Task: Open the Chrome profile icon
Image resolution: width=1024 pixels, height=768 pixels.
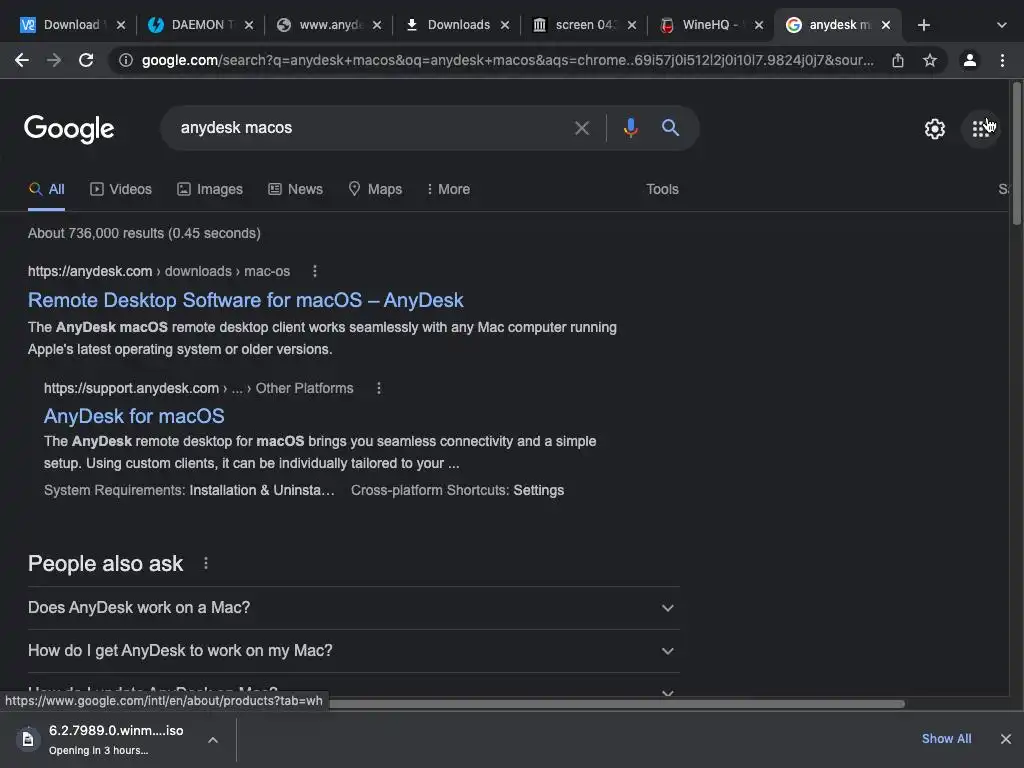Action: click(970, 61)
